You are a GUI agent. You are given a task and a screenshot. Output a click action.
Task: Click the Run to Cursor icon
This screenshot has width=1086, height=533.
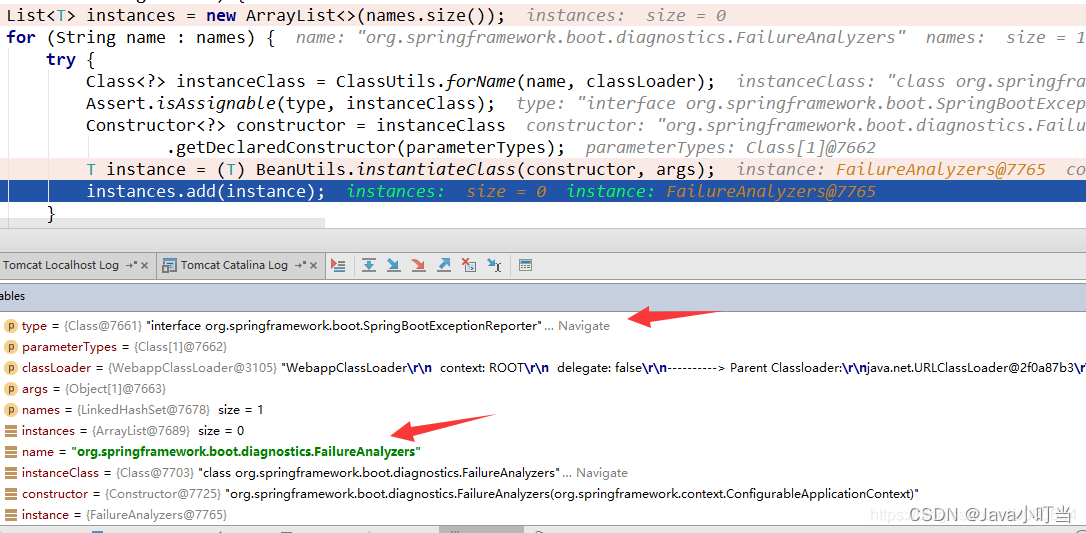(x=494, y=265)
